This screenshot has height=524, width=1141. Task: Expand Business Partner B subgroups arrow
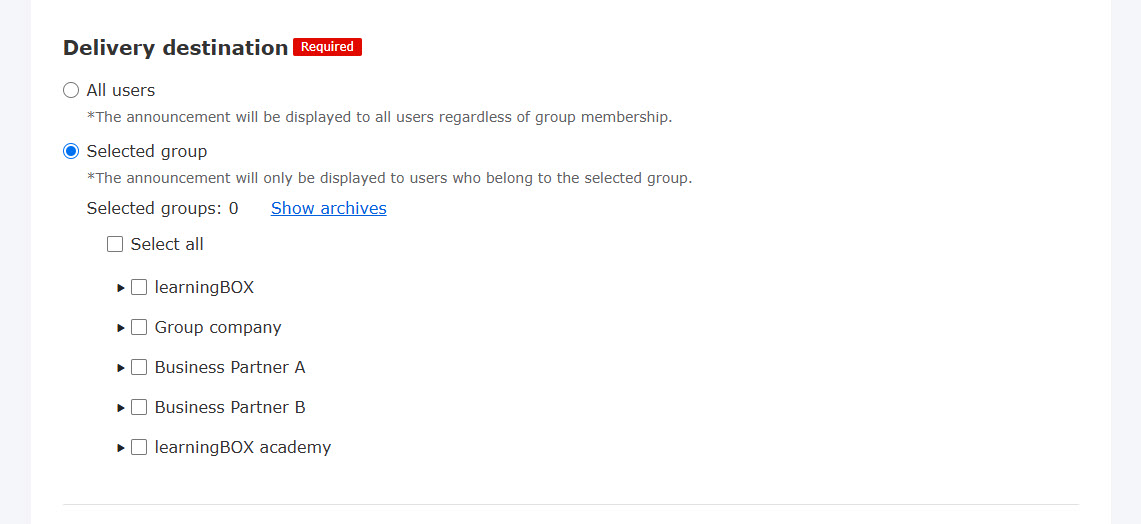tap(121, 408)
